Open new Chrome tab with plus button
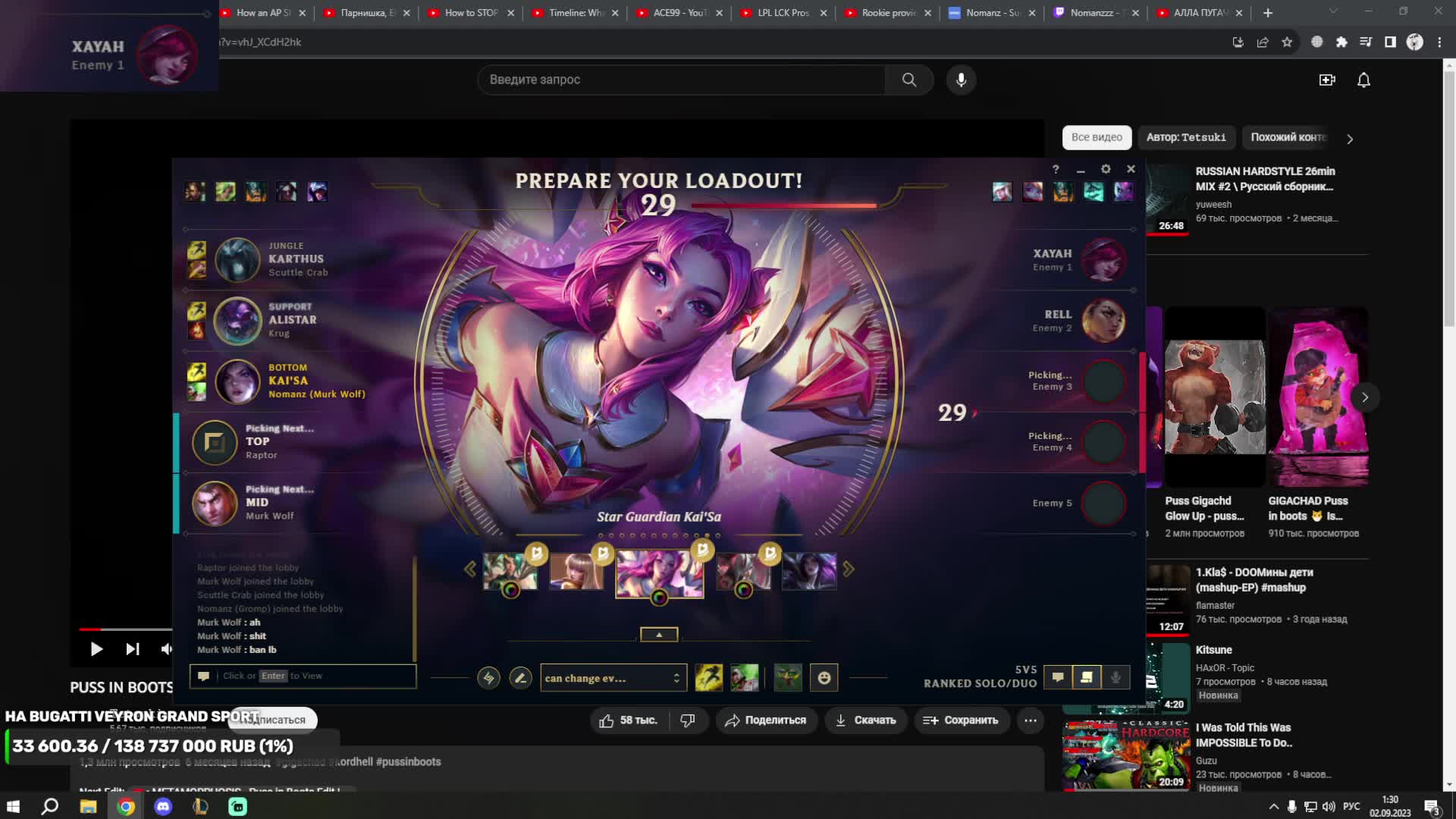This screenshot has height=819, width=1456. (x=1268, y=13)
